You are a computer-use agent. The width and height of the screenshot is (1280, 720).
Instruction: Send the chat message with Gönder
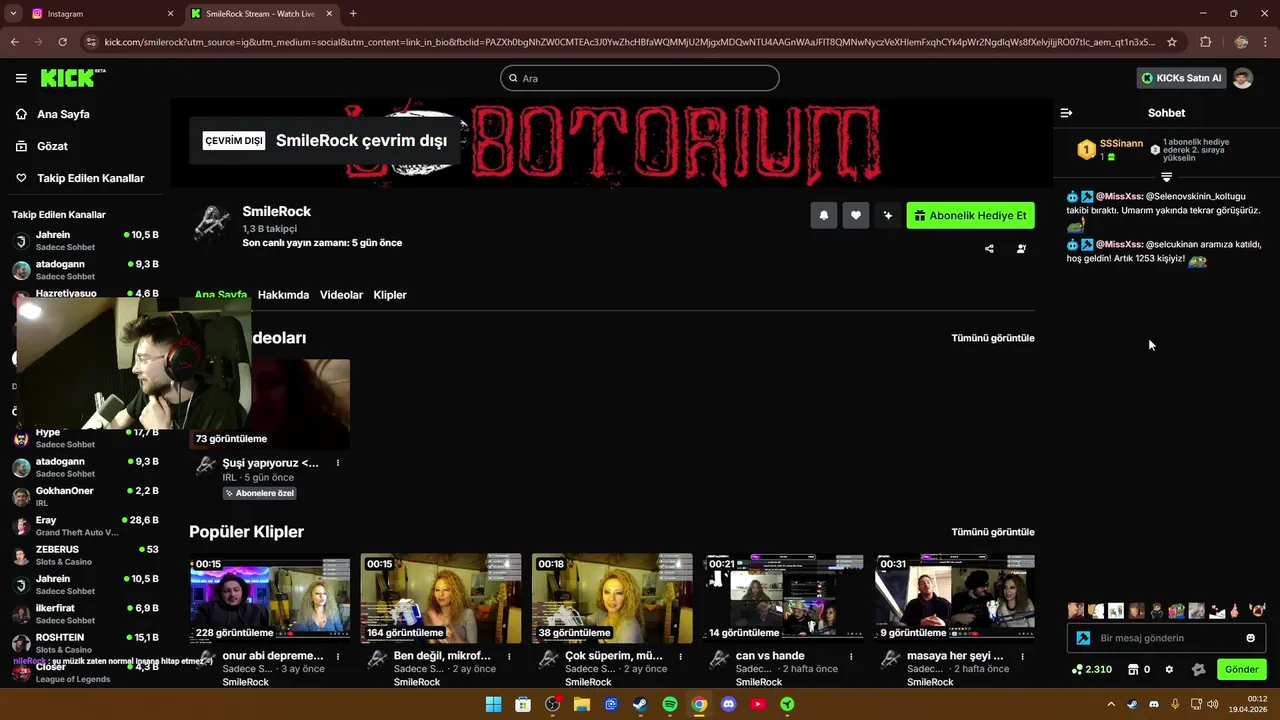[1242, 669]
